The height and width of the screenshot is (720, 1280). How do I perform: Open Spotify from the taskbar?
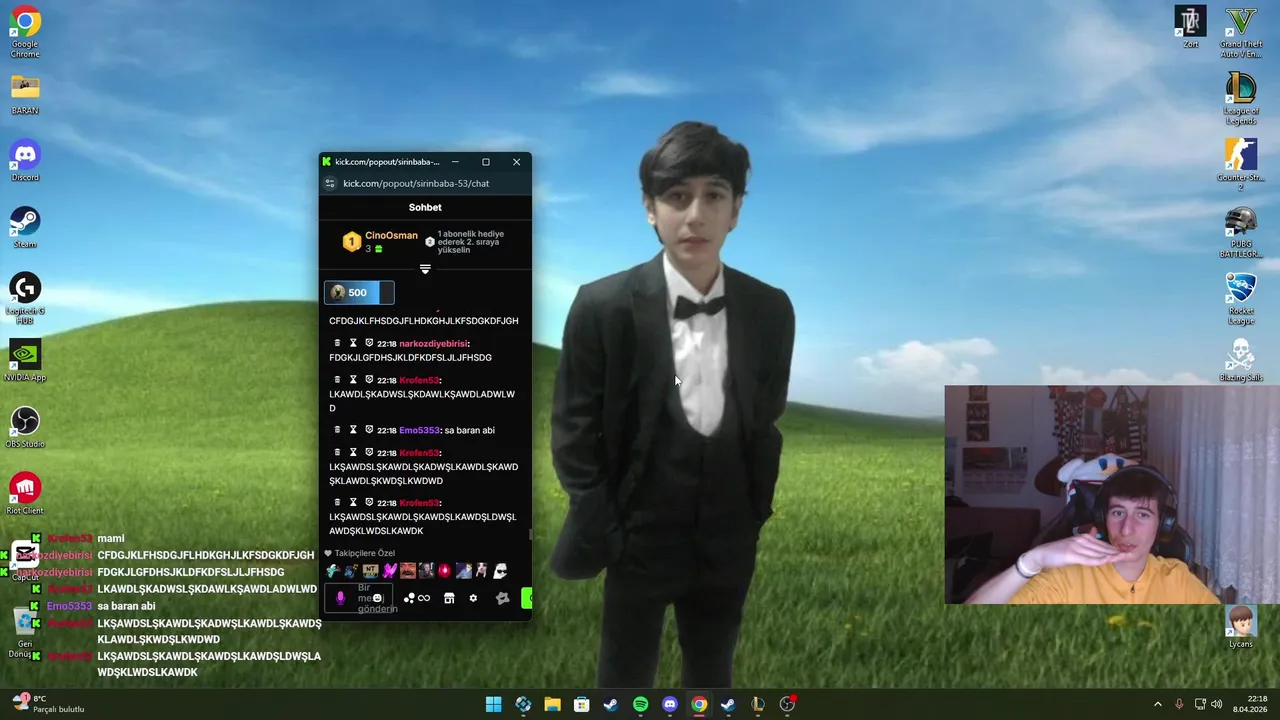click(640, 704)
